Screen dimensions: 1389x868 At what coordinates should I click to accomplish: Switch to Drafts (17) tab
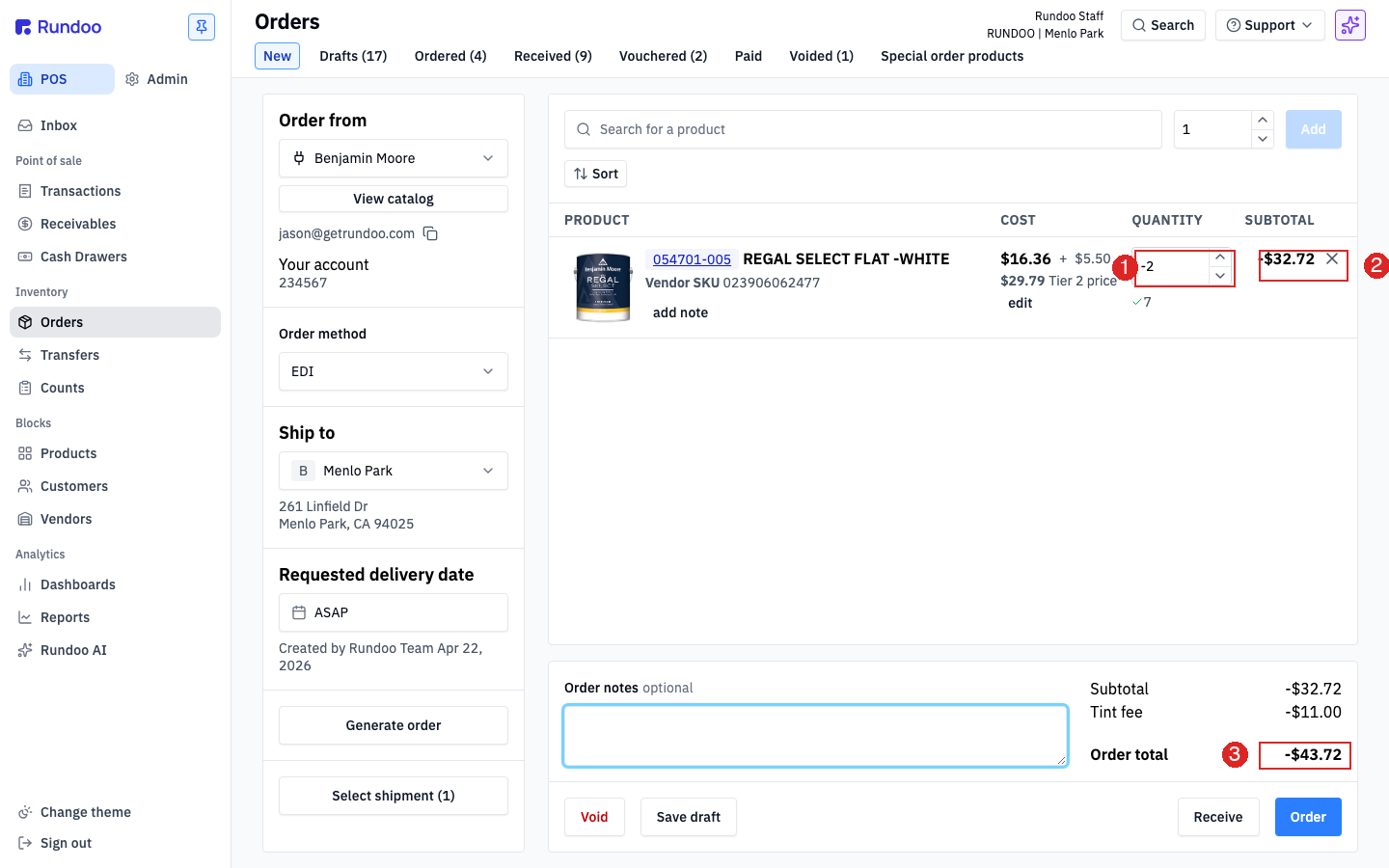click(x=353, y=56)
